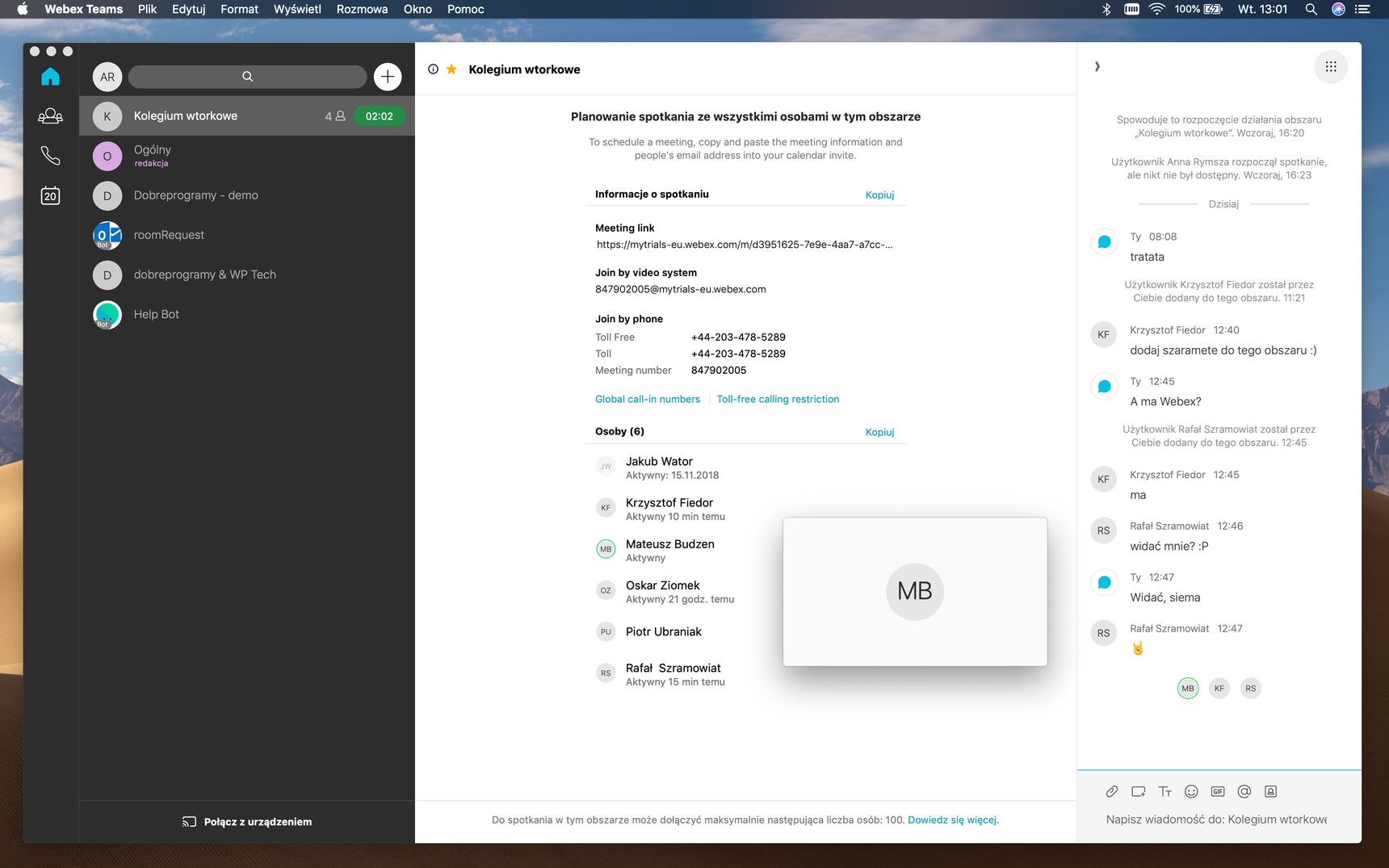Click the Wi-Fi status icon

coord(1156,9)
